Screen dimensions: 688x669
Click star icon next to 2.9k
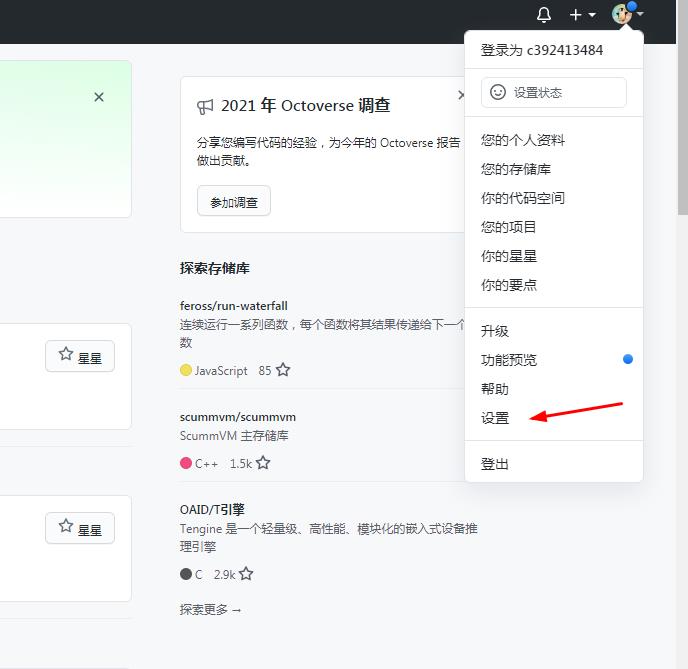(246, 574)
